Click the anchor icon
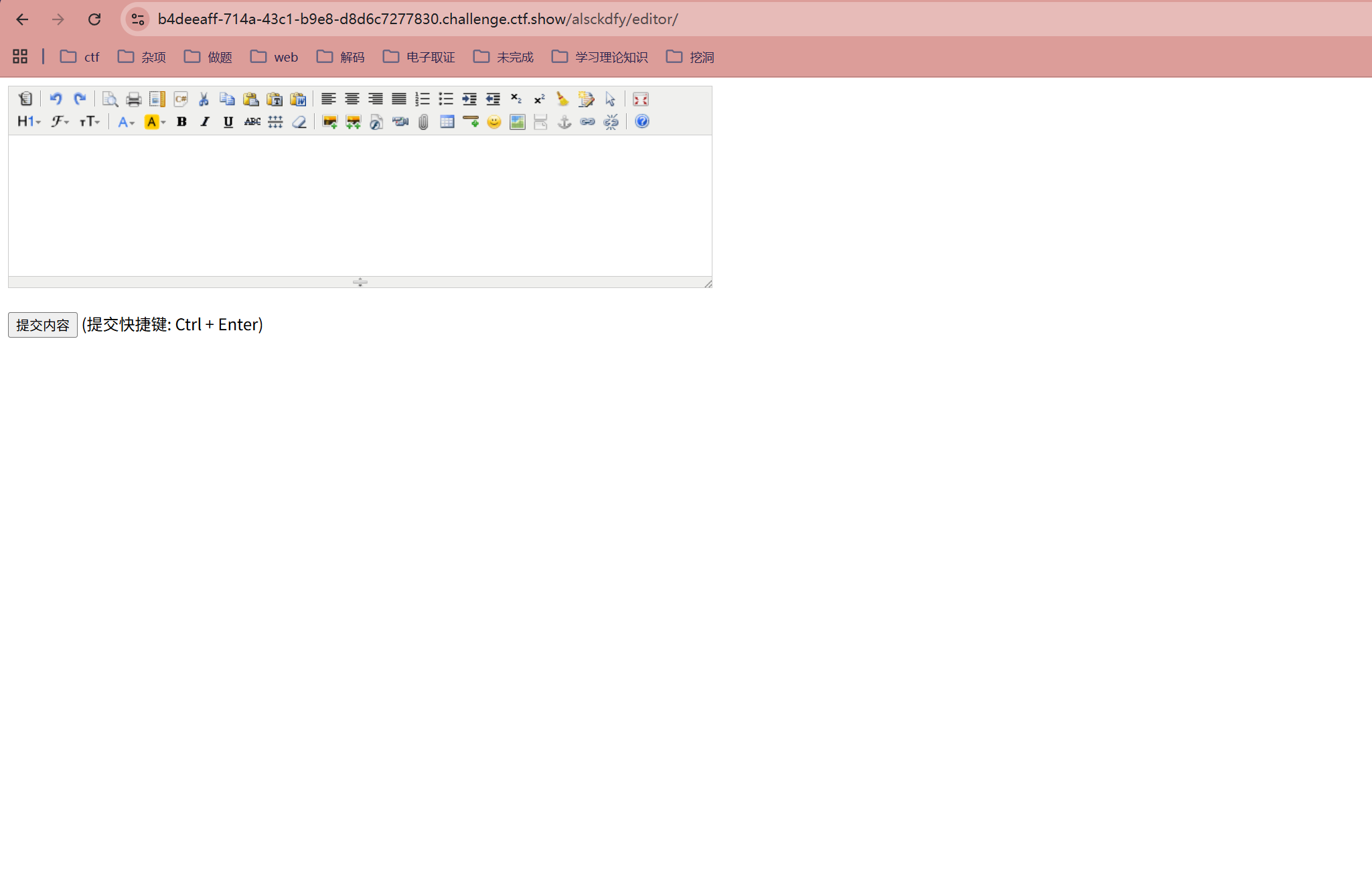 click(564, 122)
